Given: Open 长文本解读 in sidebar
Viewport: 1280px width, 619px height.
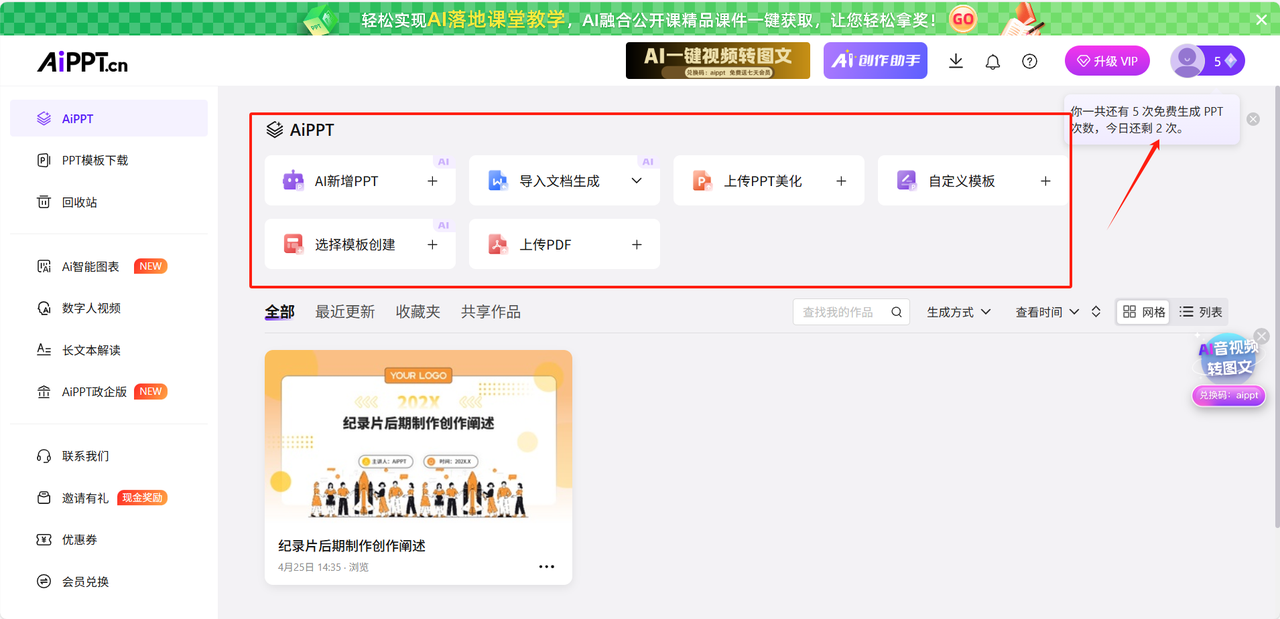Looking at the screenshot, I should tap(109, 350).
